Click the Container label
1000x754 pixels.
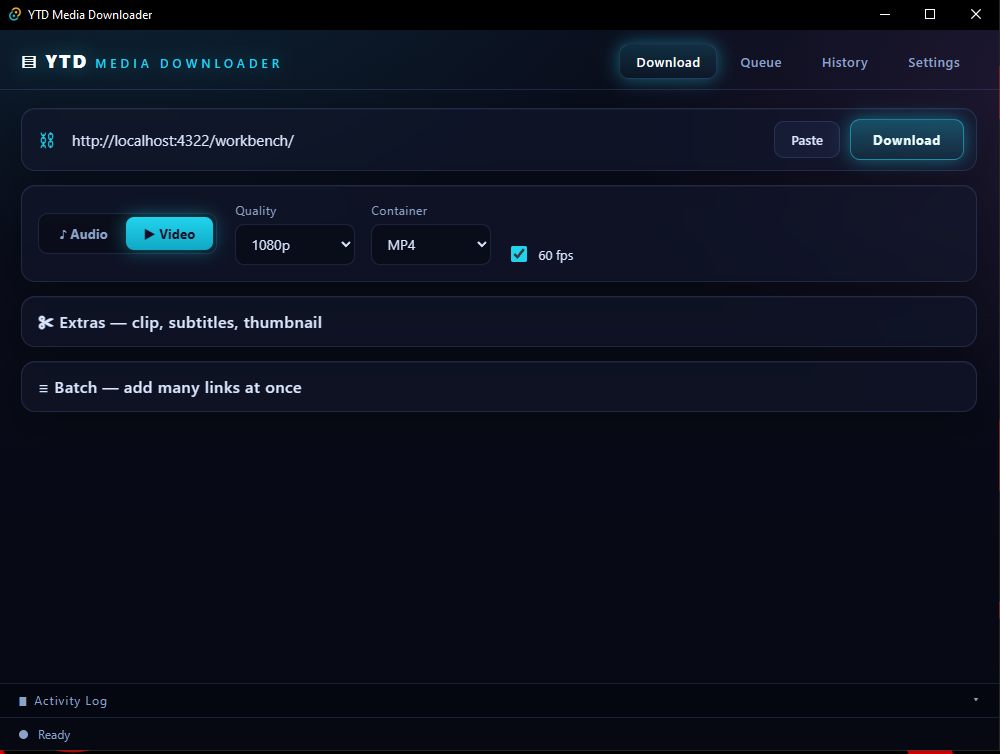click(399, 211)
